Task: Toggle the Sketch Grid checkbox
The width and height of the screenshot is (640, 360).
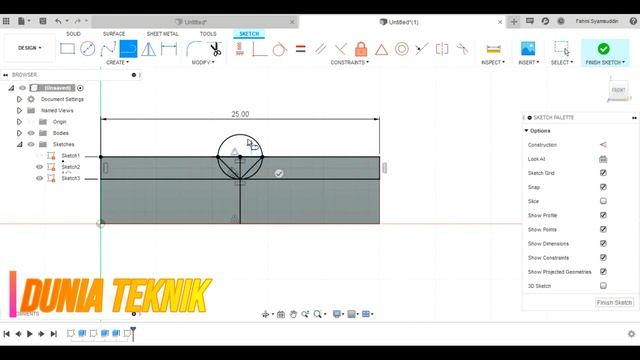Action: coord(603,173)
